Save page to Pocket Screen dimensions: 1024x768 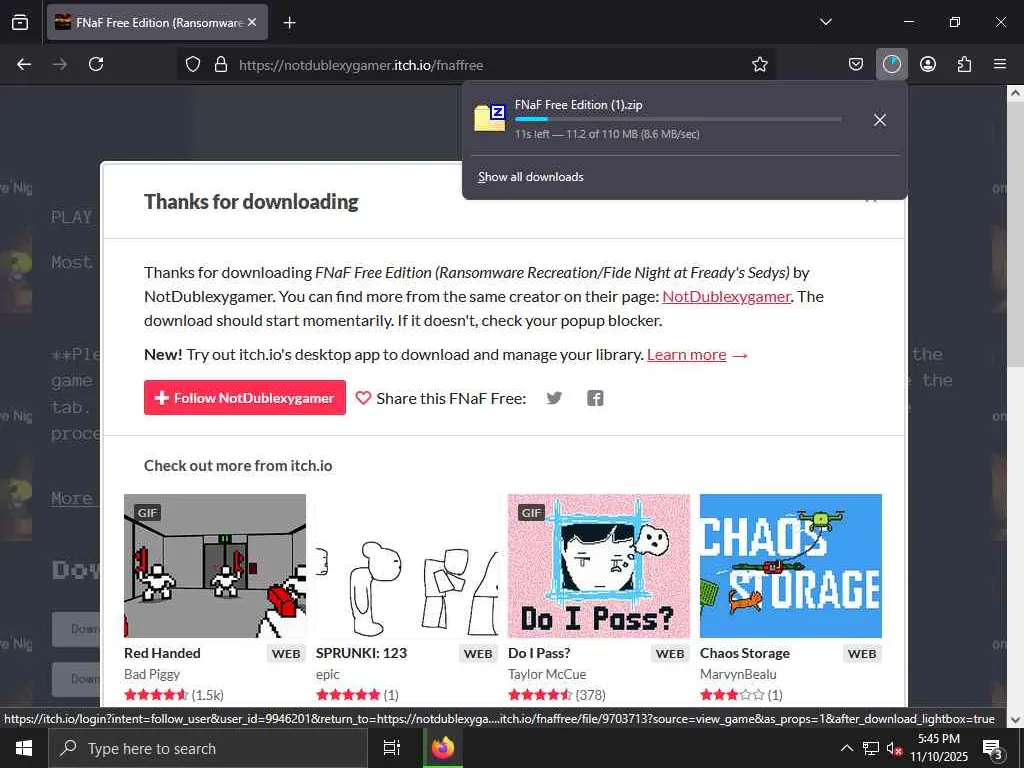coord(856,64)
